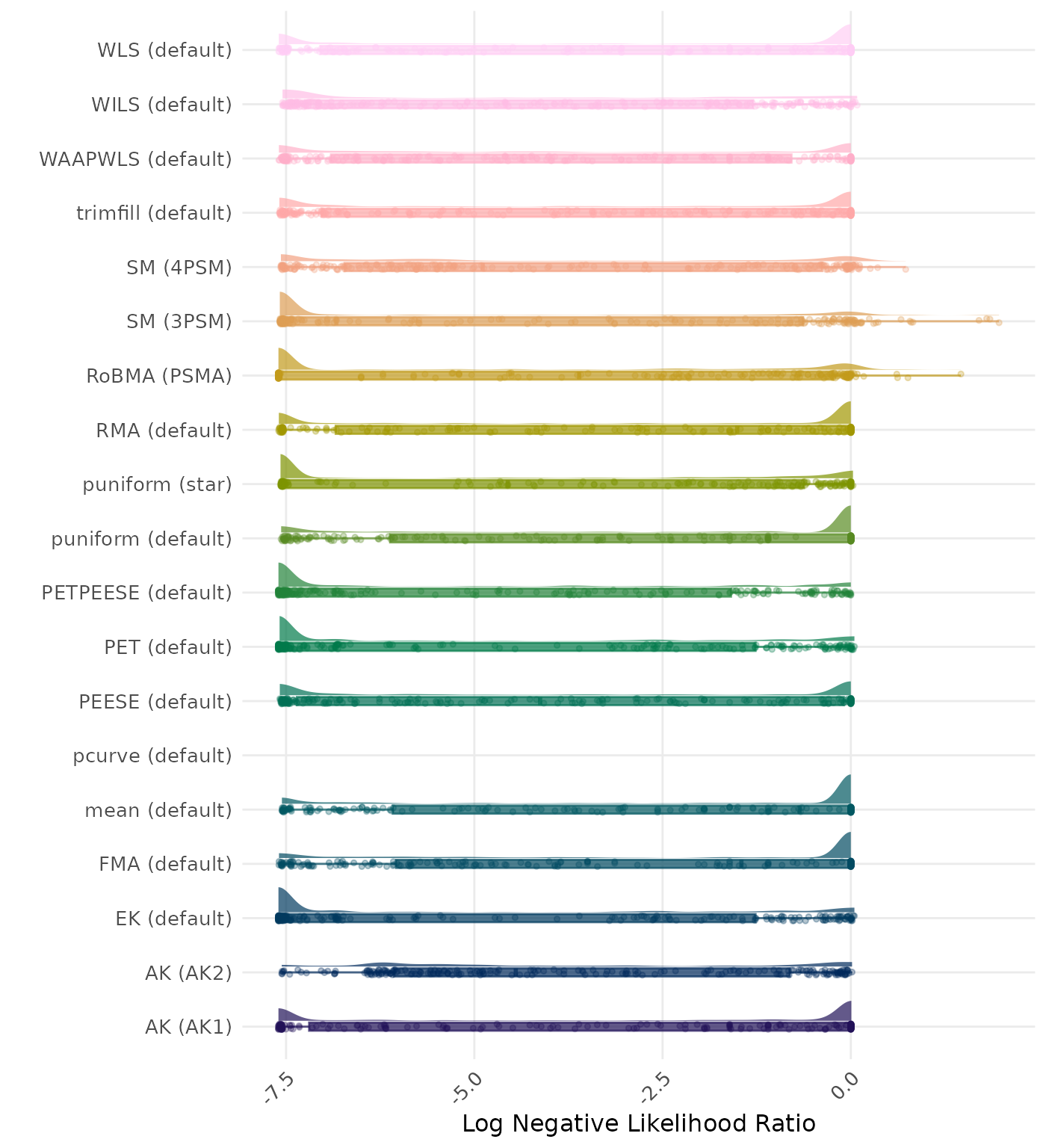Click the WAAPWLS (default) label
This screenshot has height=1148, width=1046.
coord(135,159)
